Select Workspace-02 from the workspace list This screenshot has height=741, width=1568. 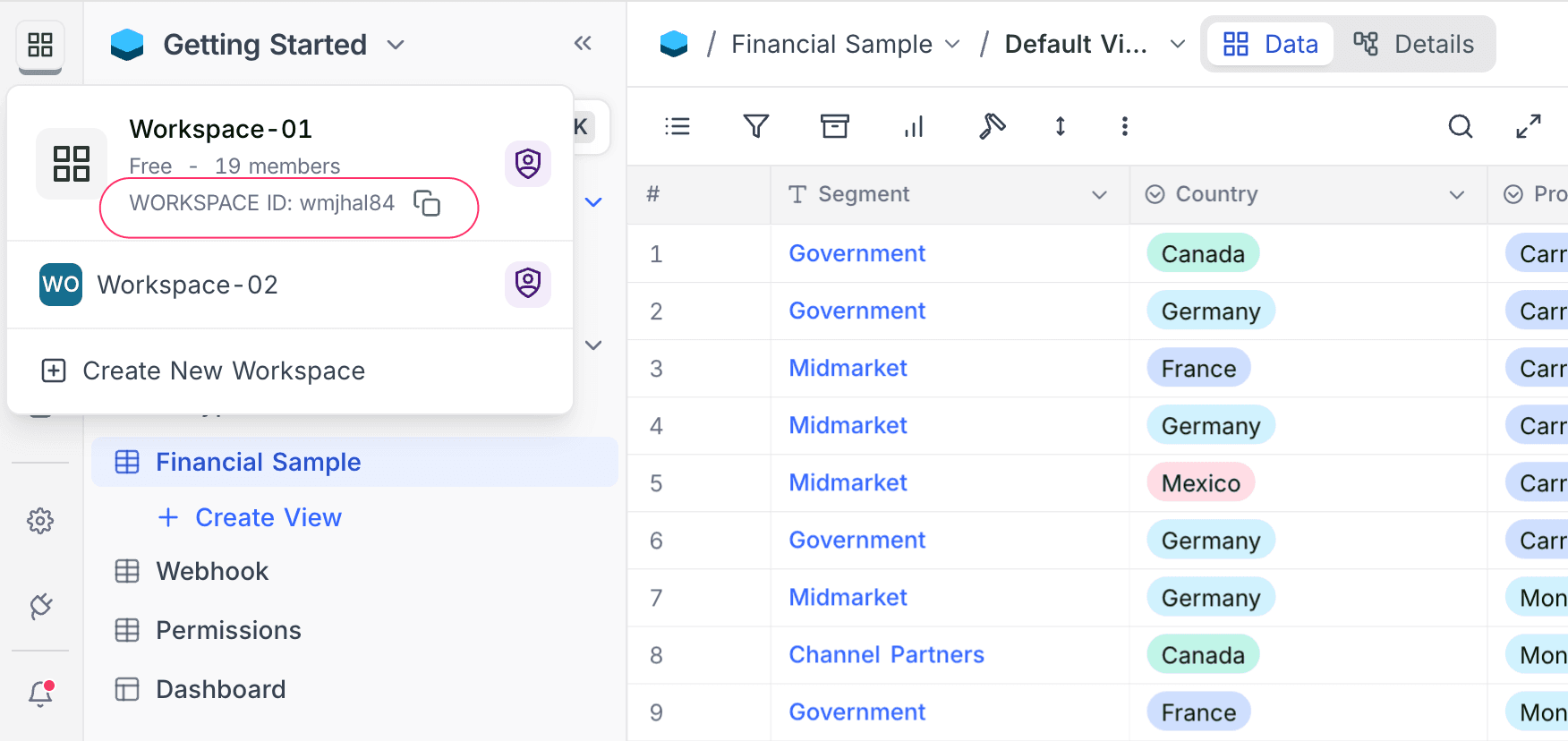tap(188, 285)
